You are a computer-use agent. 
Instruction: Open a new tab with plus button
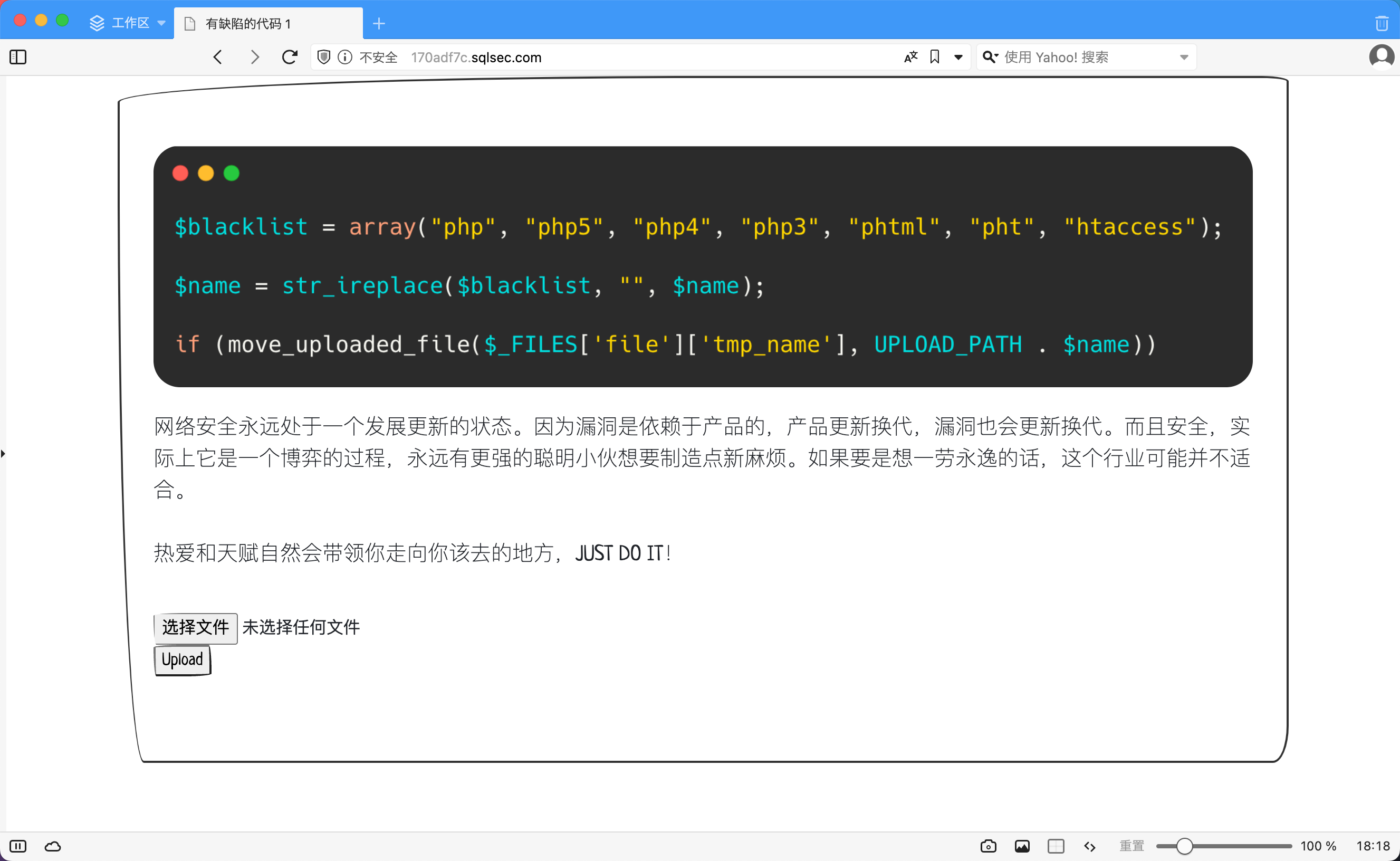[379, 23]
